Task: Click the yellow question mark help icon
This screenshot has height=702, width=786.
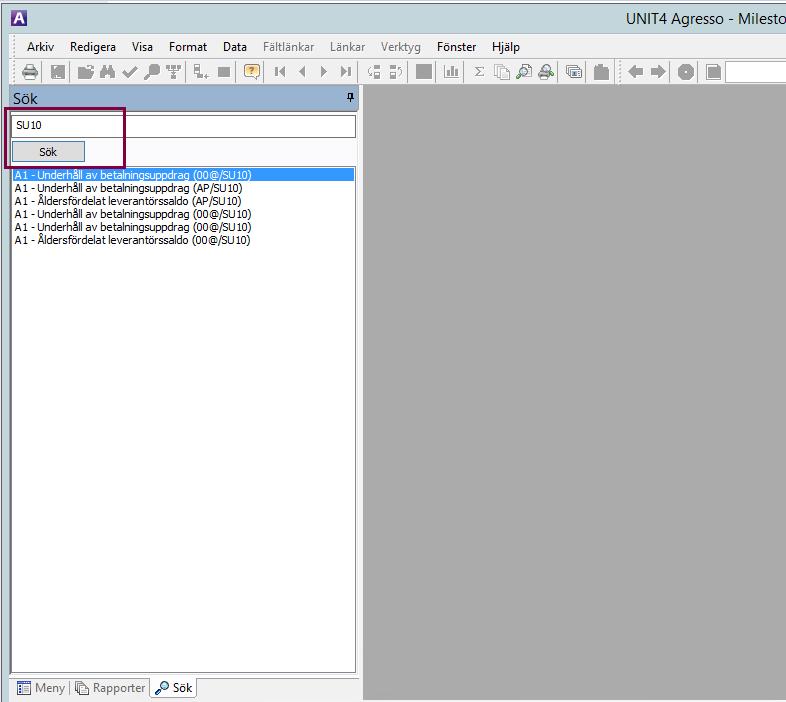Action: 252,72
